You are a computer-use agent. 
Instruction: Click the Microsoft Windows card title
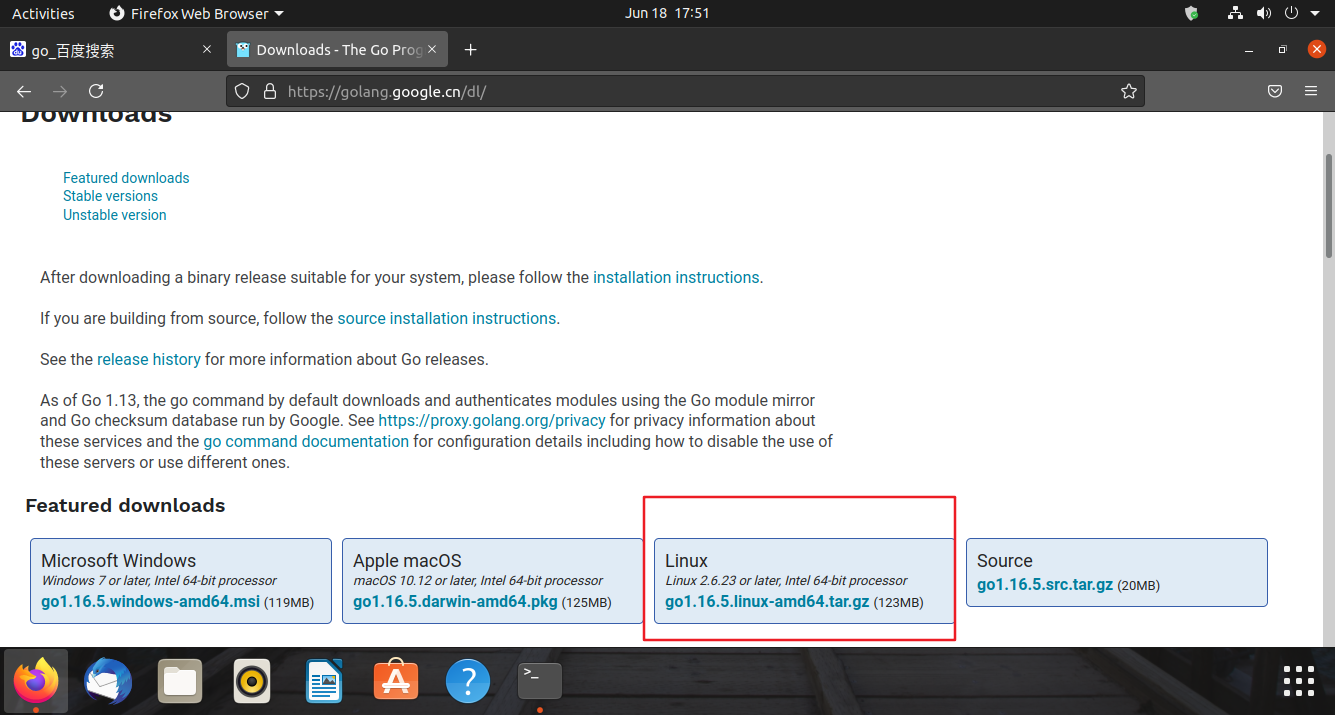[x=119, y=561]
